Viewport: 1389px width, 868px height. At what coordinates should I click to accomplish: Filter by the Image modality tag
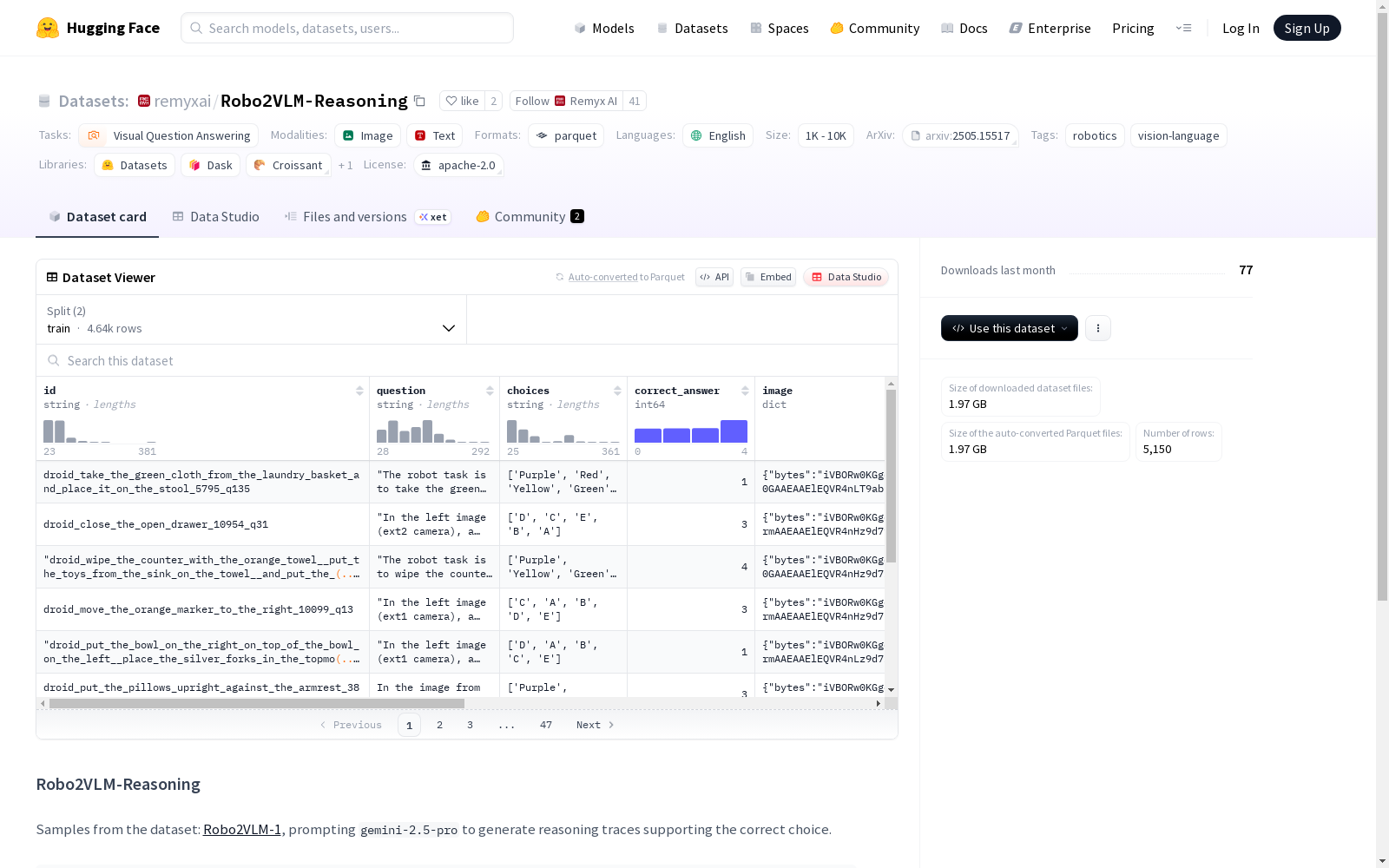tap(367, 135)
